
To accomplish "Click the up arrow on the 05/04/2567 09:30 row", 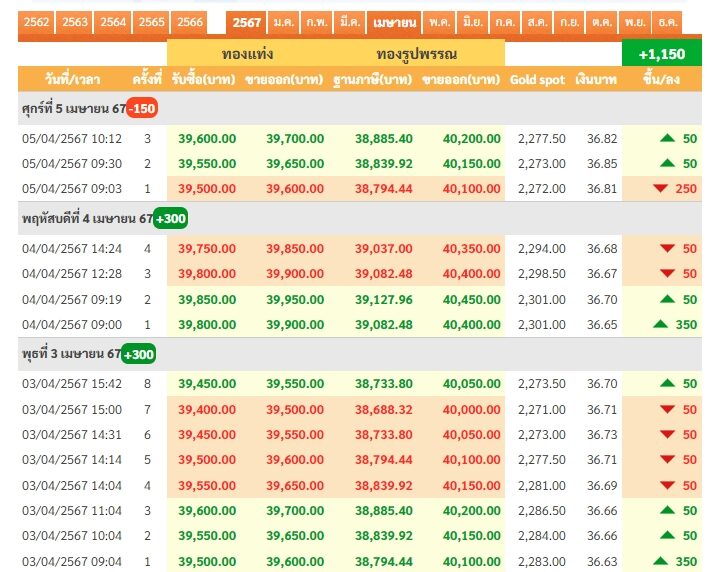I will (667, 163).
